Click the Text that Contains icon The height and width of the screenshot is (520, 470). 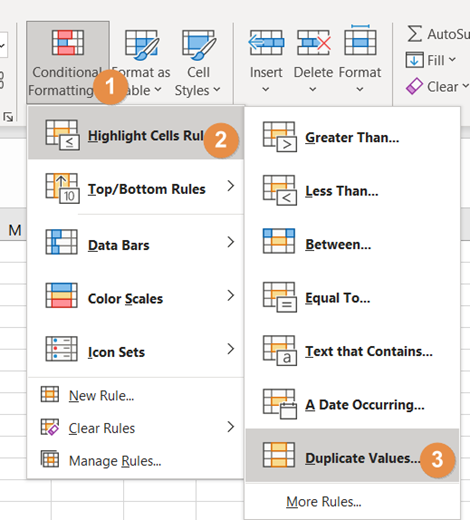coord(280,351)
